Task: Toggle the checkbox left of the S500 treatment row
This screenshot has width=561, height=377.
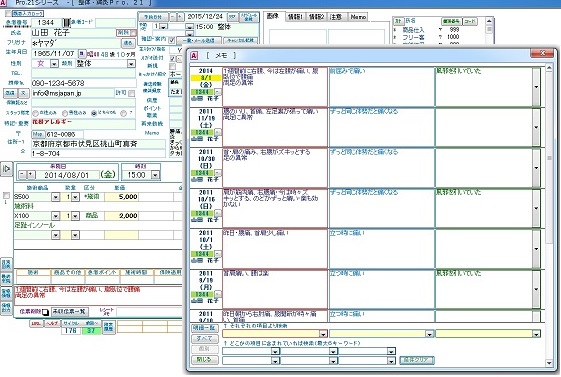Action: [6, 195]
